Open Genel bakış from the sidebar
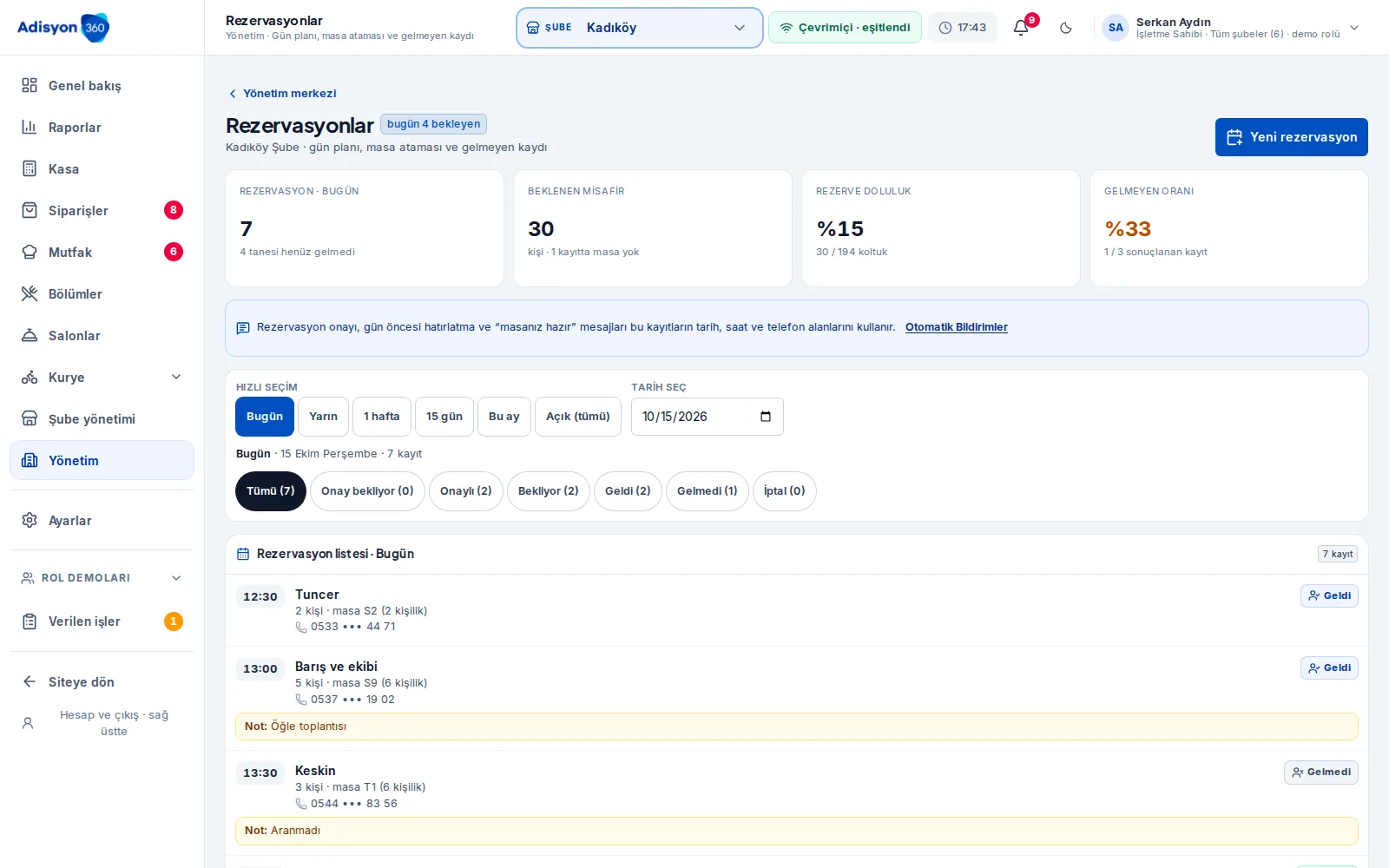1389x868 pixels. 102,85
